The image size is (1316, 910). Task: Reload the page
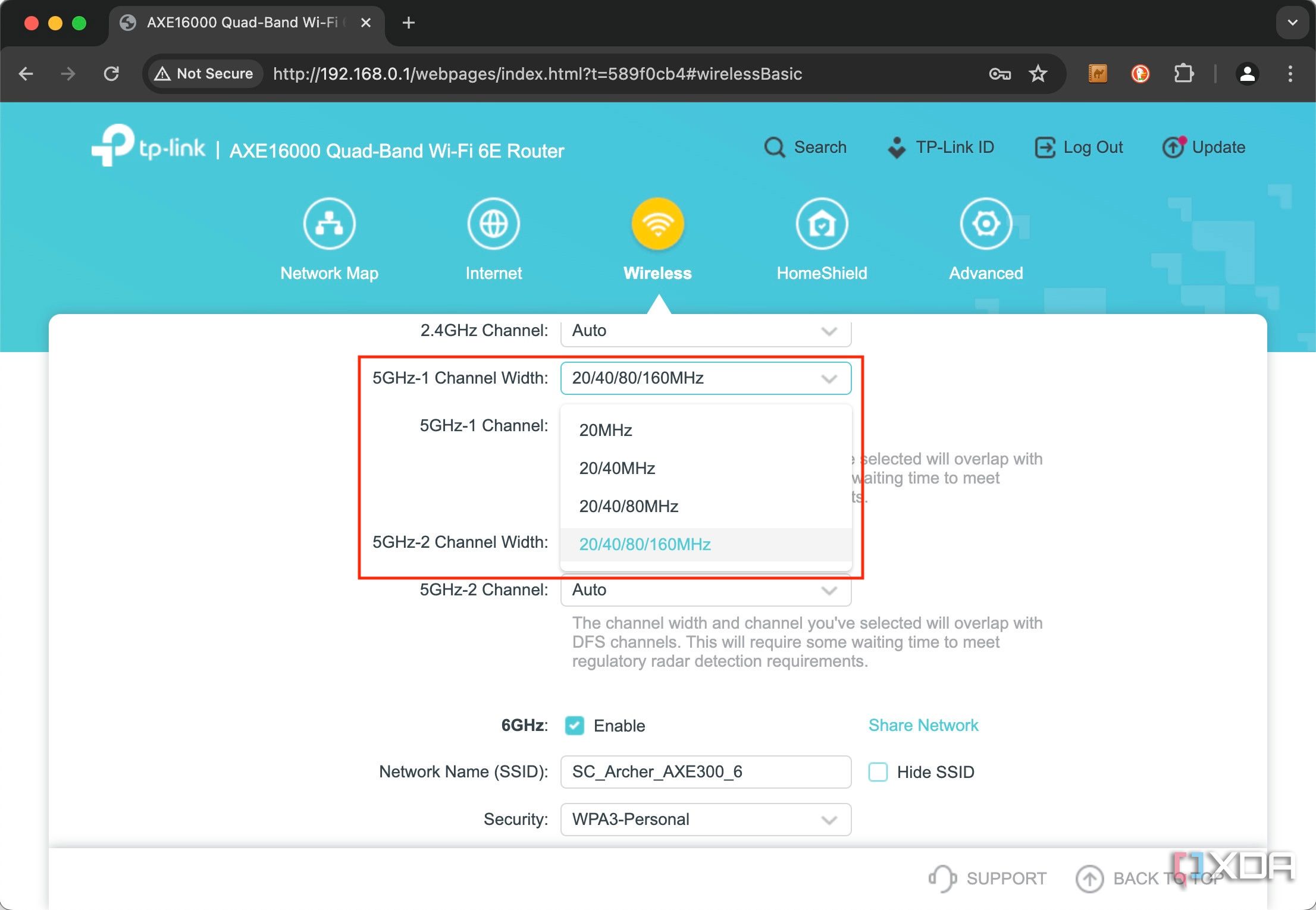111,74
